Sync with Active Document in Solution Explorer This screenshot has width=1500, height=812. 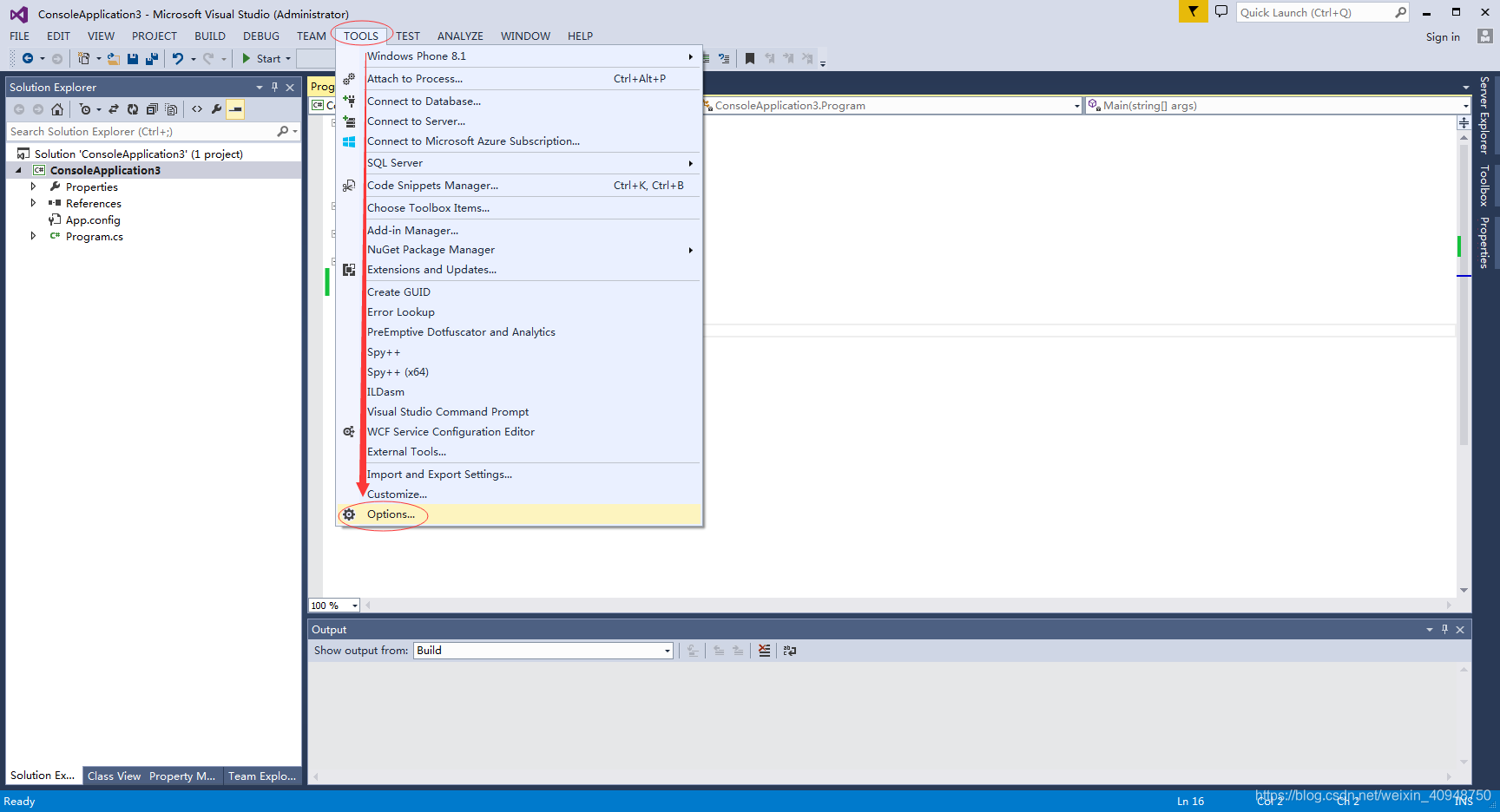click(114, 109)
